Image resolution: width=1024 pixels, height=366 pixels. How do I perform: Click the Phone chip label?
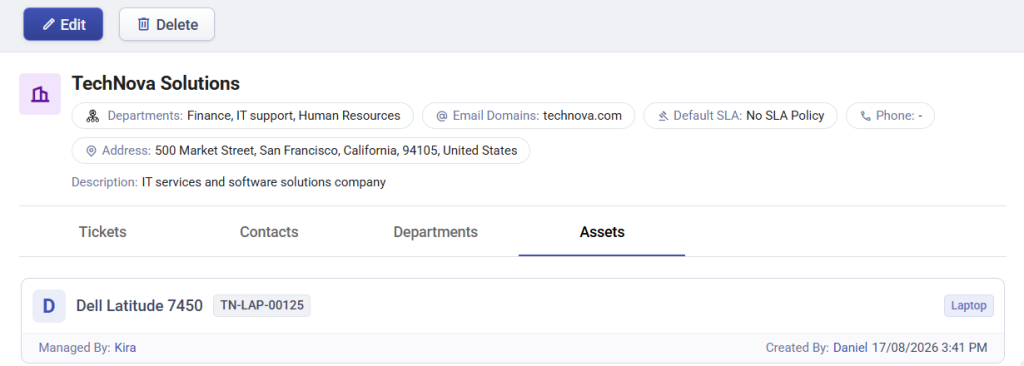[x=895, y=116]
